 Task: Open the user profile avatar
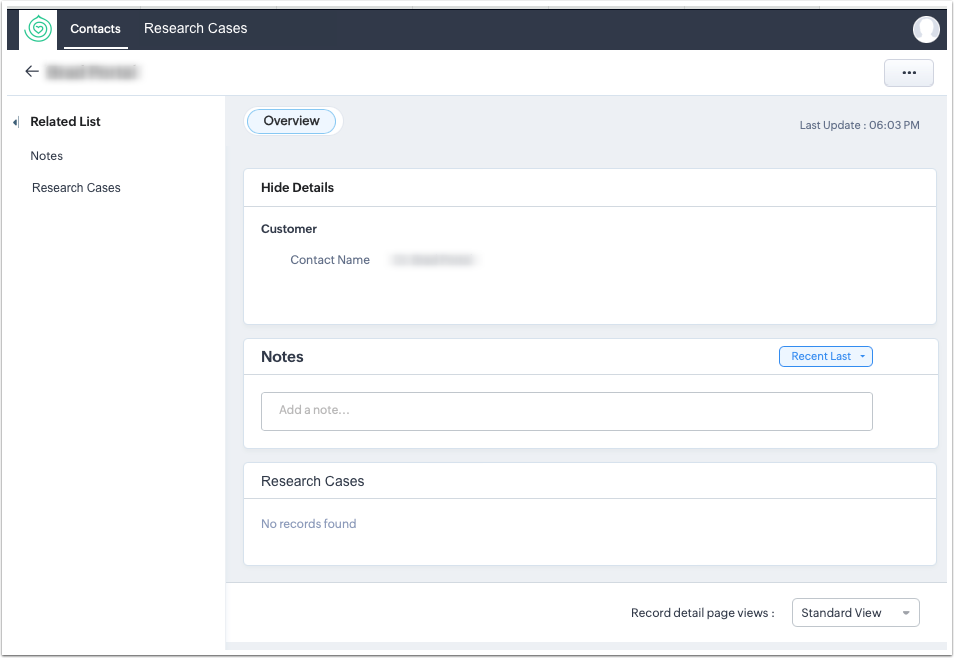click(926, 29)
